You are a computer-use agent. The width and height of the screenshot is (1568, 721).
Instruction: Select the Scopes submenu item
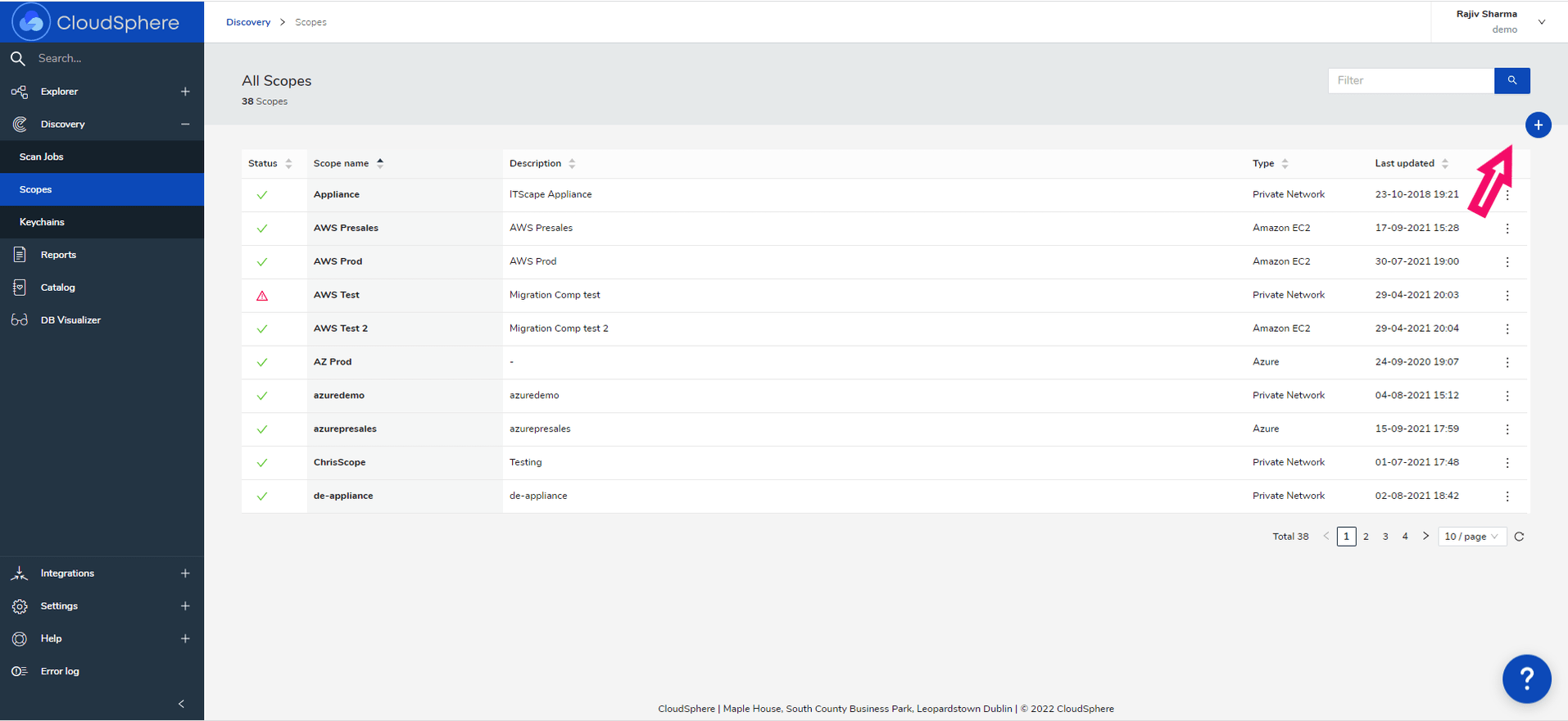tap(102, 190)
